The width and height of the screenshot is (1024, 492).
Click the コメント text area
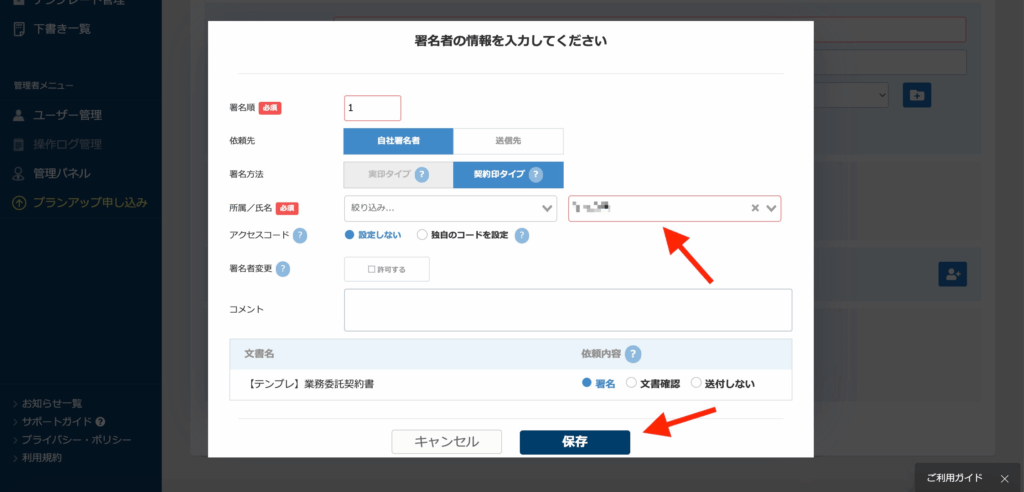pos(568,310)
